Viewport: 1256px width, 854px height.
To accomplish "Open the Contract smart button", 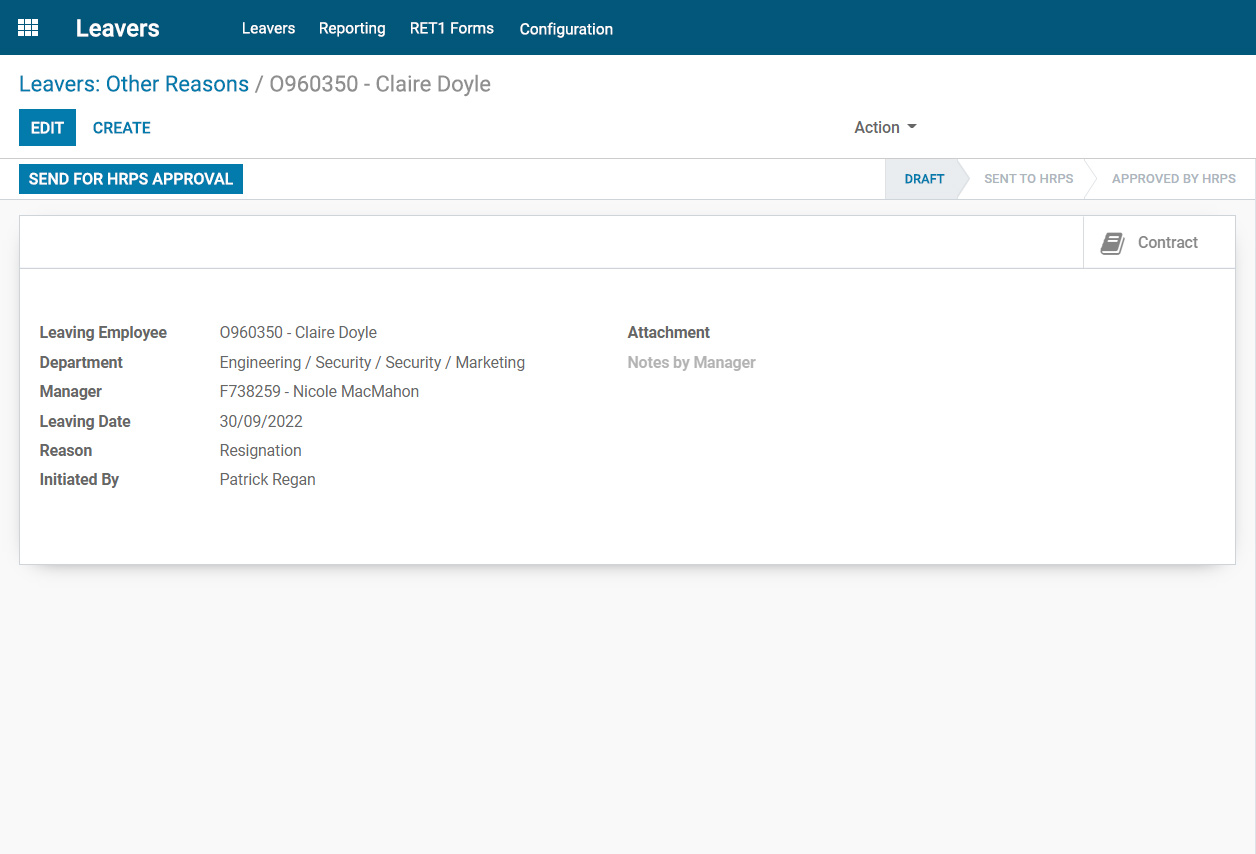I will click(1158, 242).
